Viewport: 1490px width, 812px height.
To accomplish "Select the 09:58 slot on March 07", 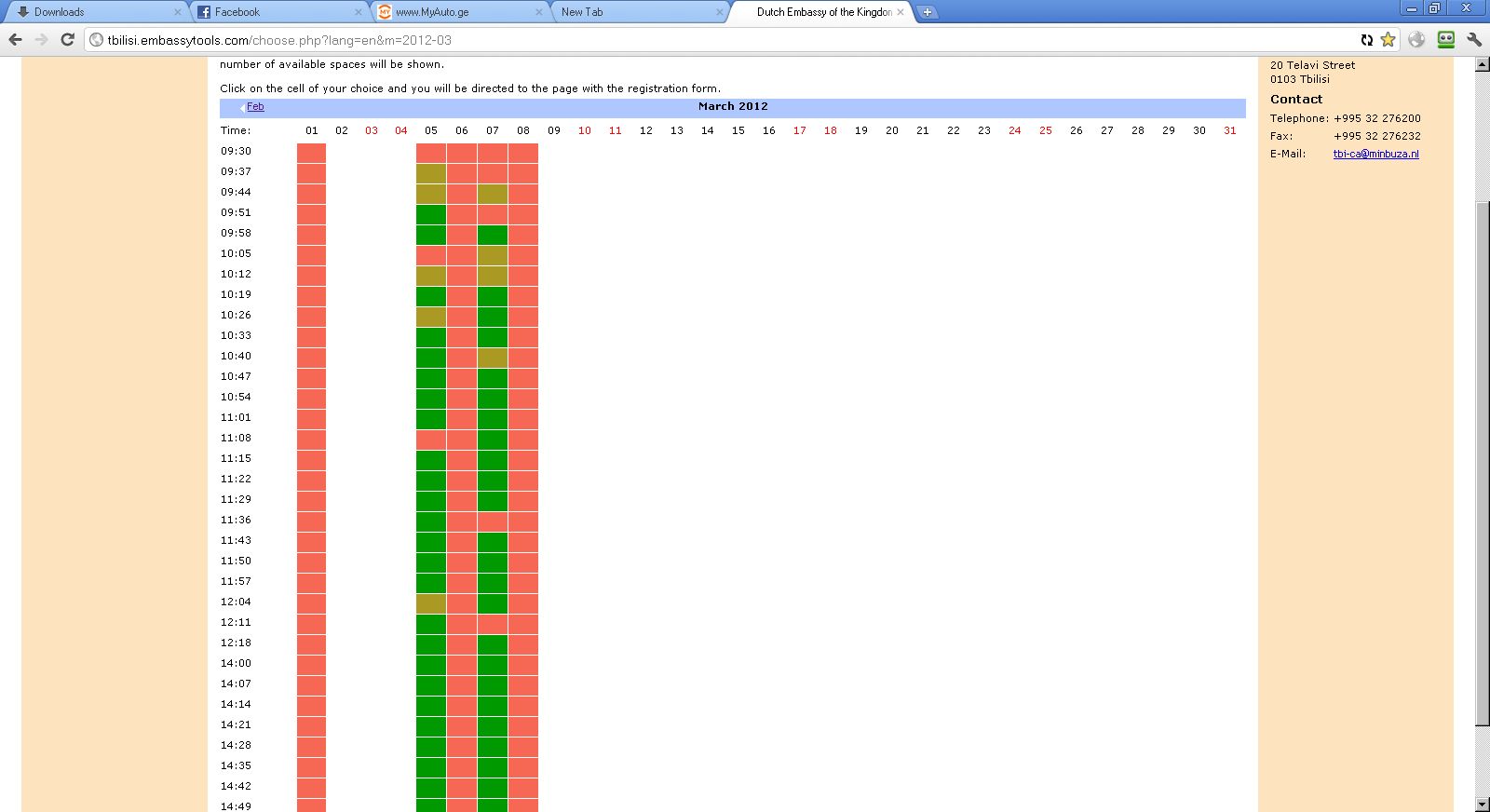I will click(493, 233).
